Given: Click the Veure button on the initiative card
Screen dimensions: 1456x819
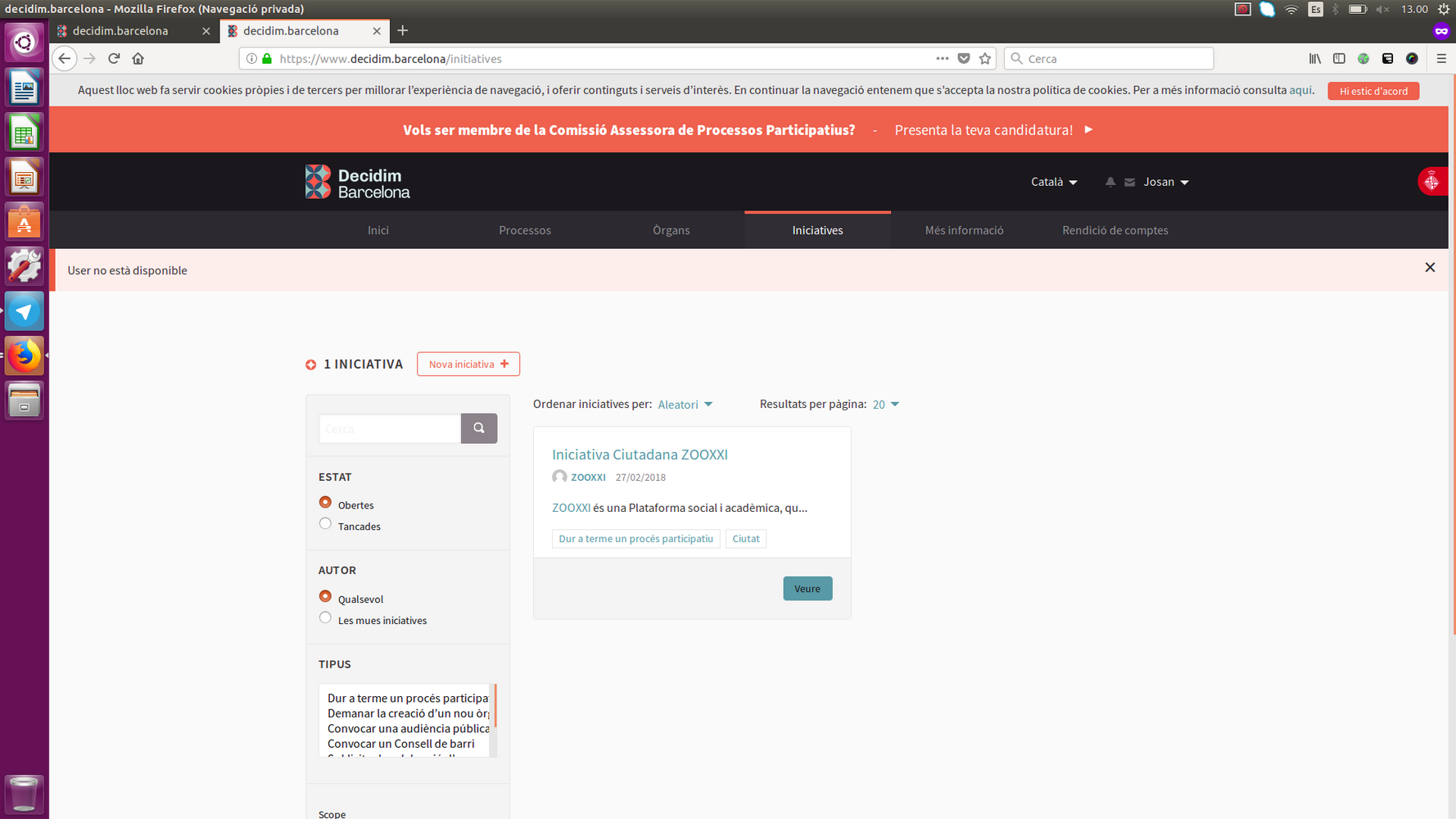Looking at the screenshot, I should [x=807, y=589].
